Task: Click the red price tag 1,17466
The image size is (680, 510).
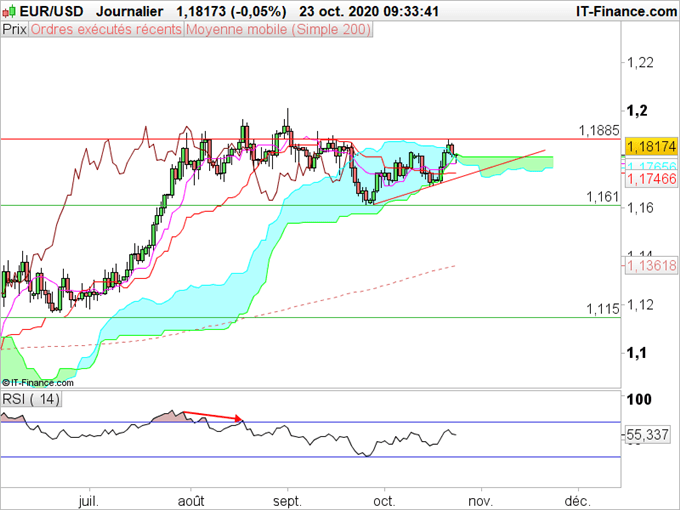Action: click(651, 179)
